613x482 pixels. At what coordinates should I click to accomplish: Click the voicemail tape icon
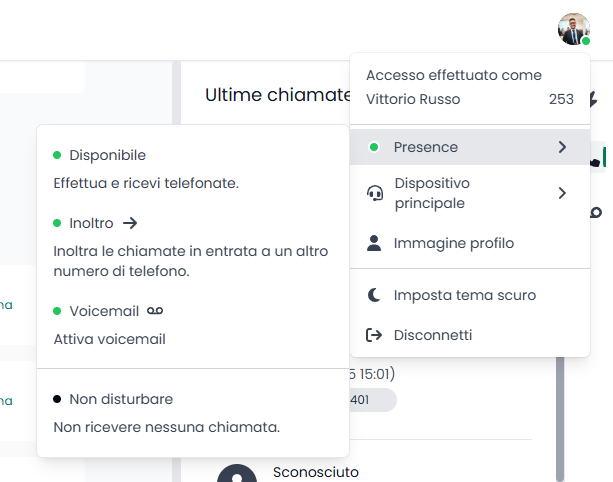(x=153, y=311)
